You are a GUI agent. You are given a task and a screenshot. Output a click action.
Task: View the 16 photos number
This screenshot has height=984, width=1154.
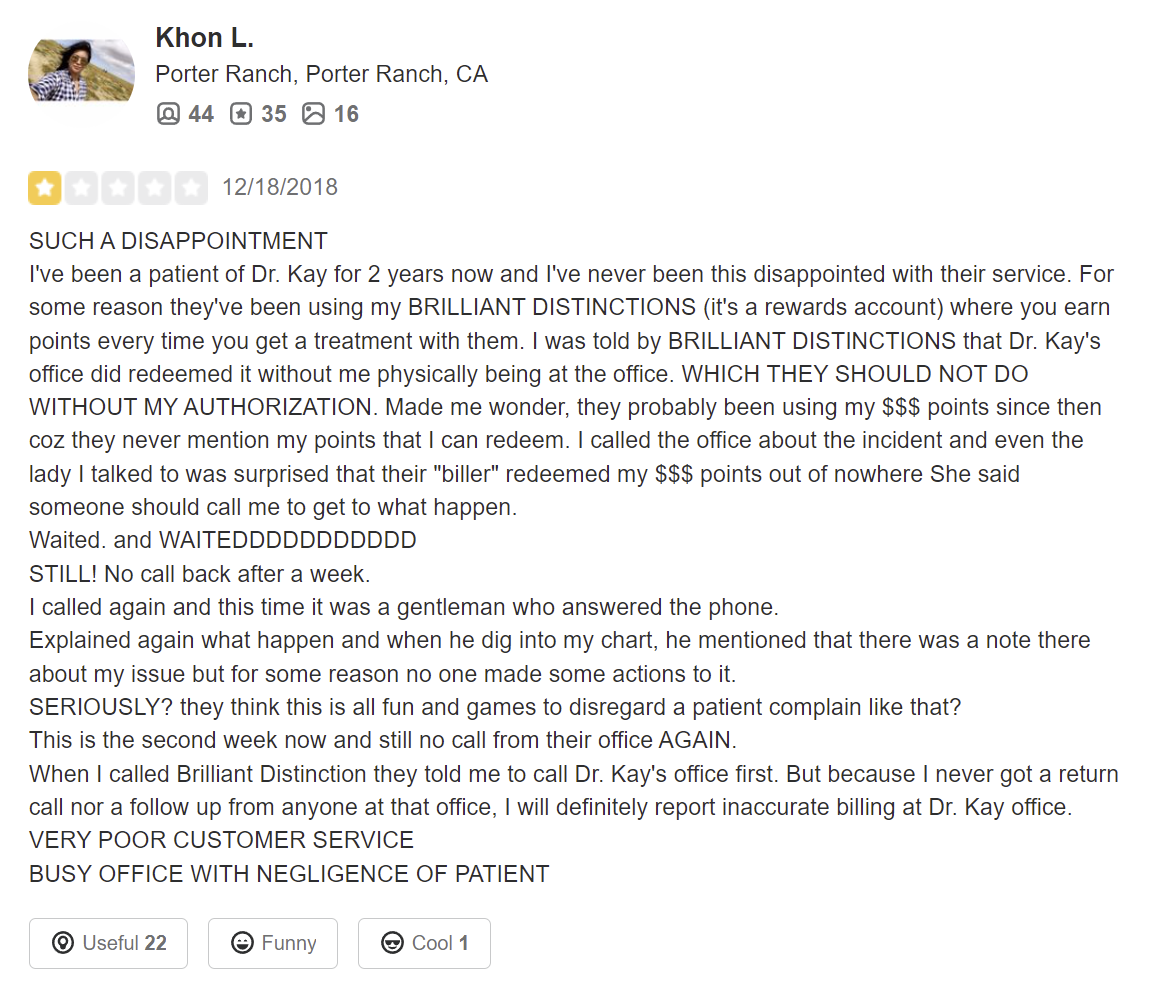[x=346, y=114]
